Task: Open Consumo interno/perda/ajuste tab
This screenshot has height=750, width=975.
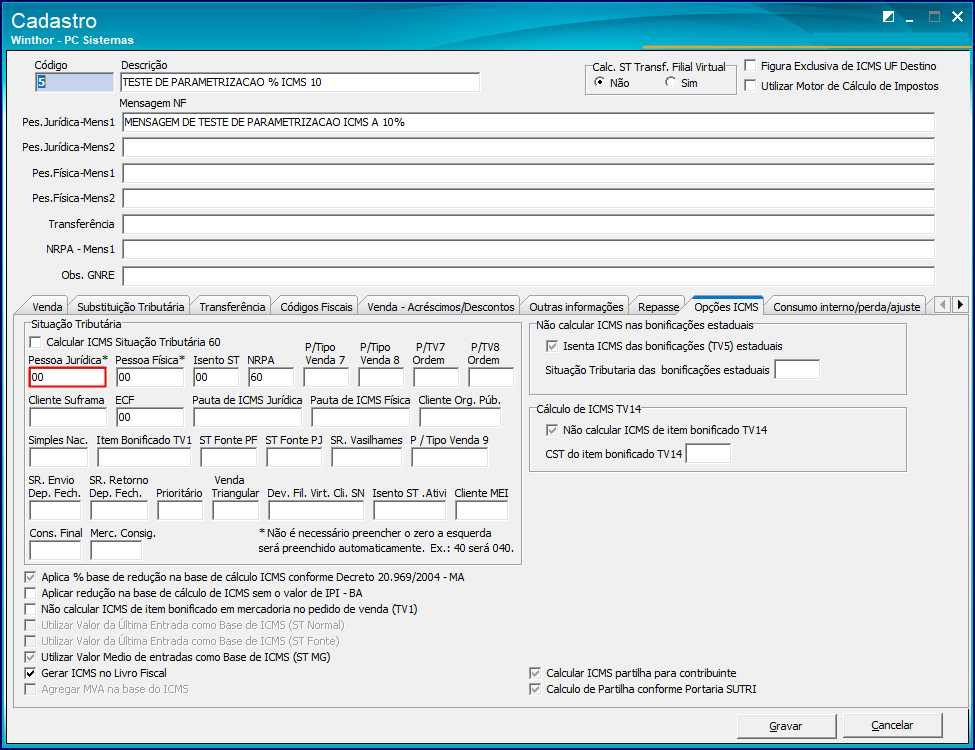Action: click(x=846, y=307)
